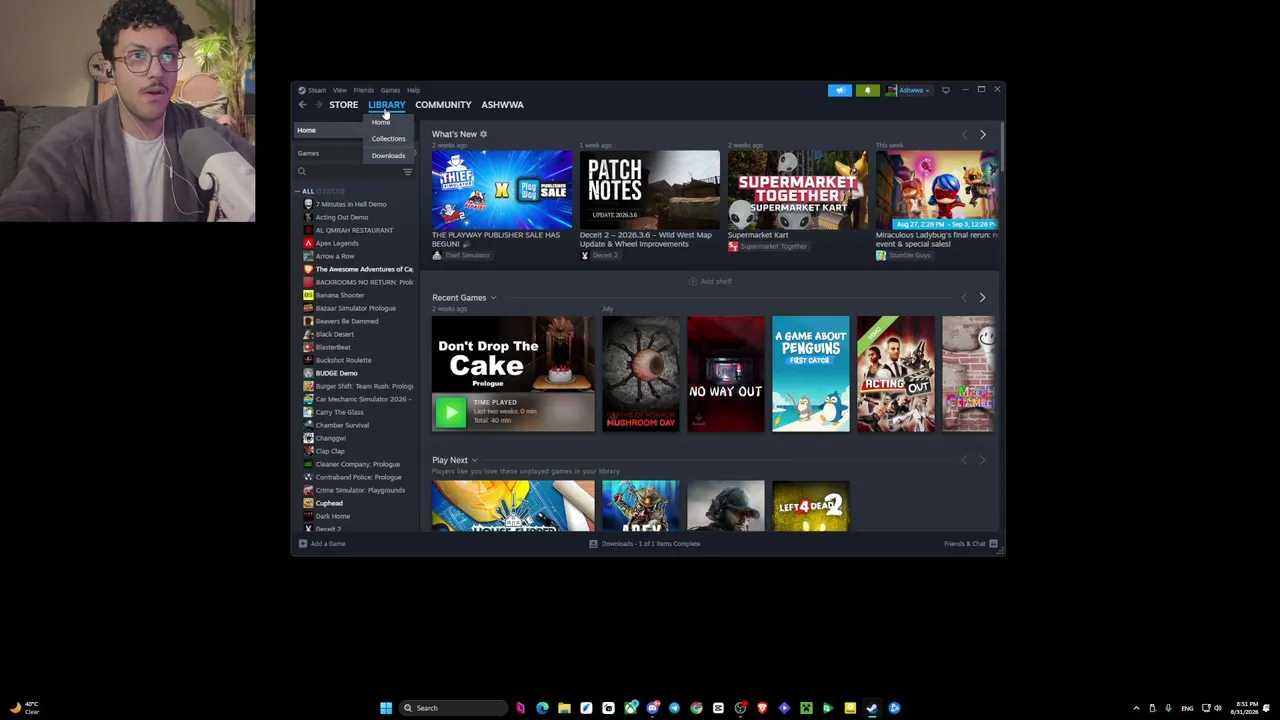The height and width of the screenshot is (720, 1280).
Task: Open the Patch Notes news image
Action: (x=650, y=190)
